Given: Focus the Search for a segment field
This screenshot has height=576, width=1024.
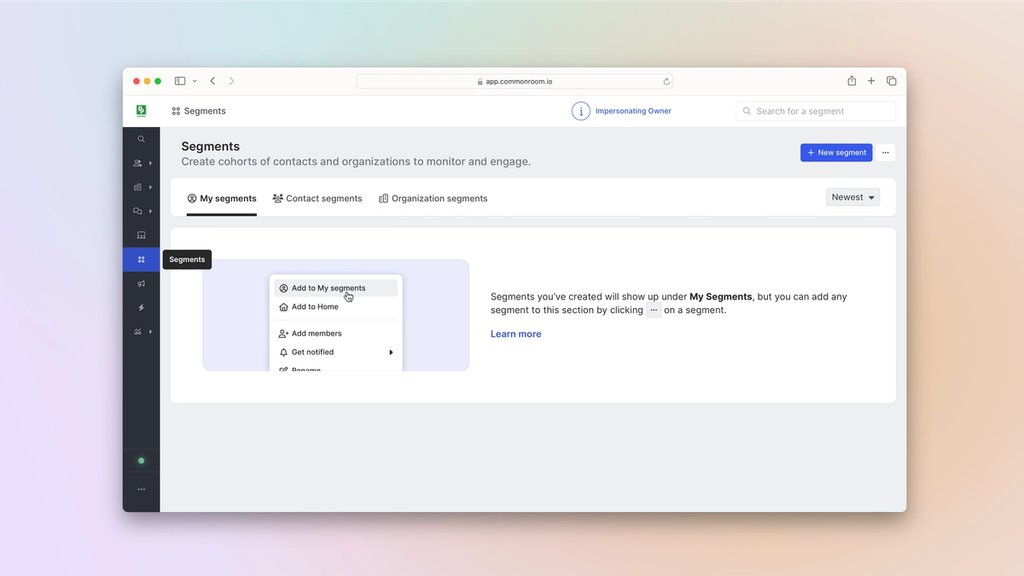Looking at the screenshot, I should (x=816, y=111).
